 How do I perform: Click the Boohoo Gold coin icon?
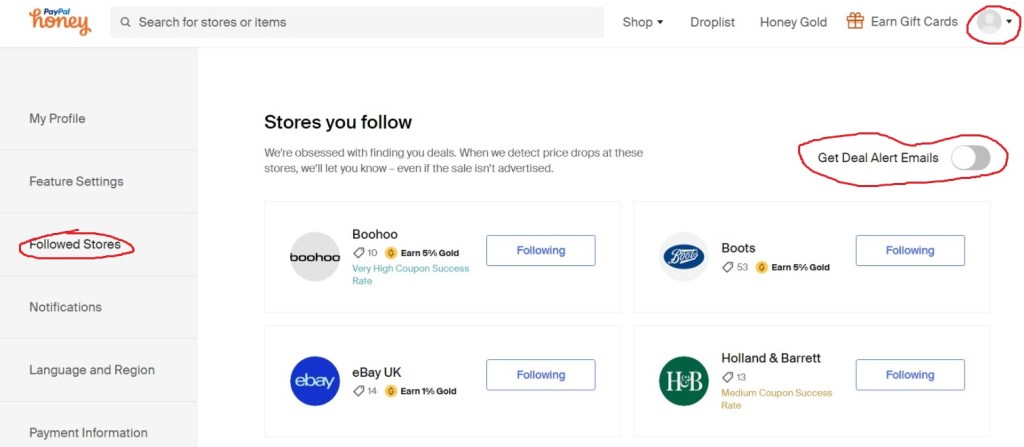click(x=391, y=253)
